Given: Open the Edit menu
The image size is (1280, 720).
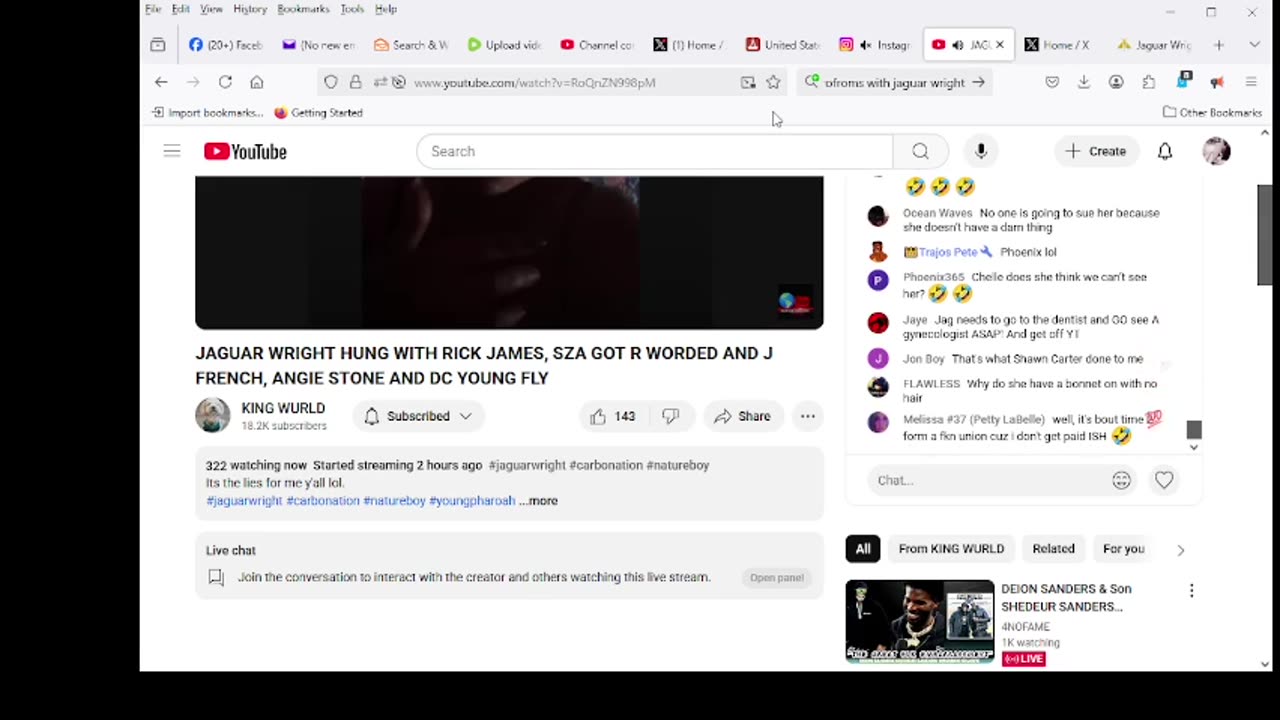Looking at the screenshot, I should coord(180,9).
